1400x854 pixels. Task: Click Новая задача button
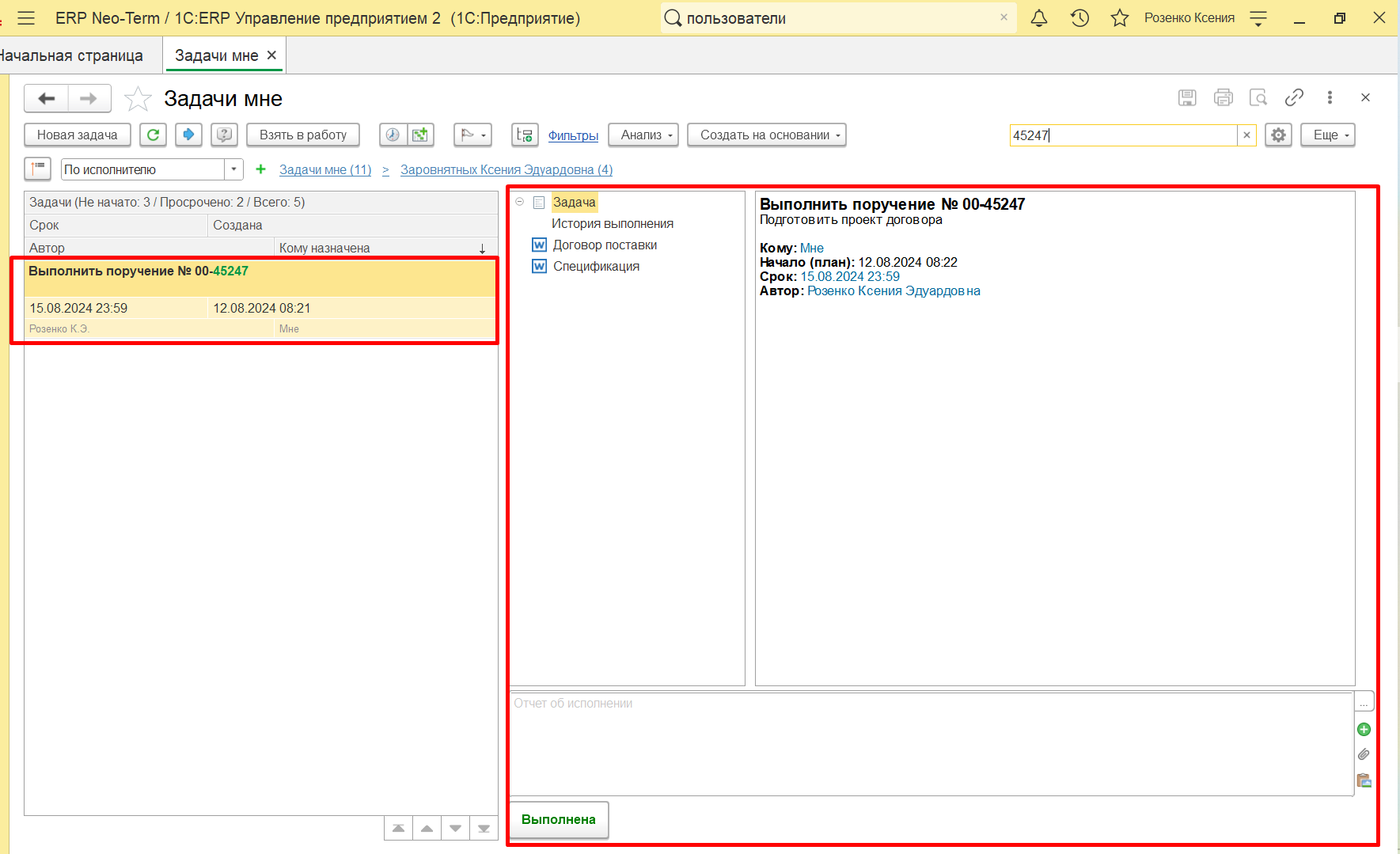point(78,135)
